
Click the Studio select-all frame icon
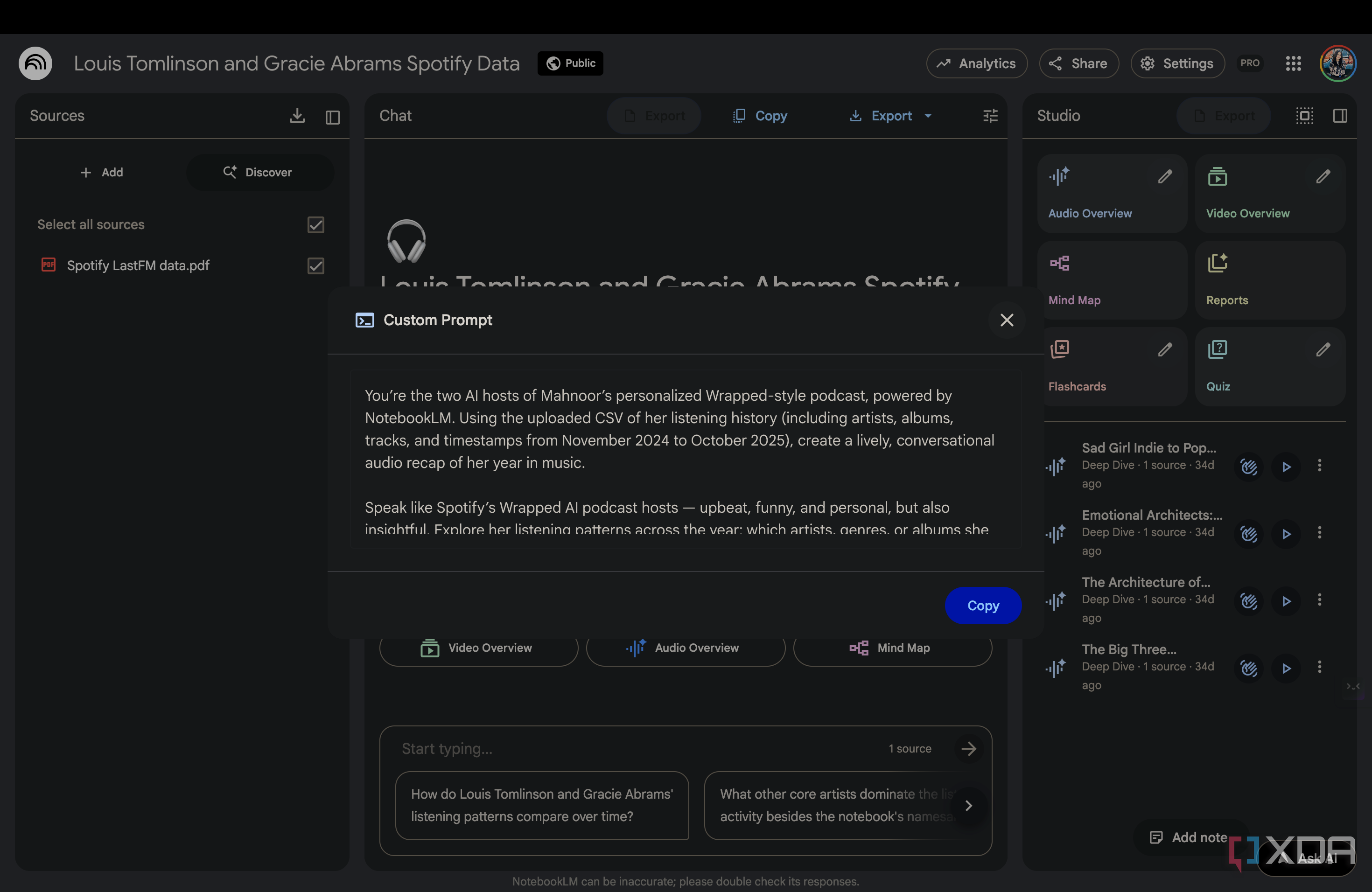pyautogui.click(x=1304, y=116)
